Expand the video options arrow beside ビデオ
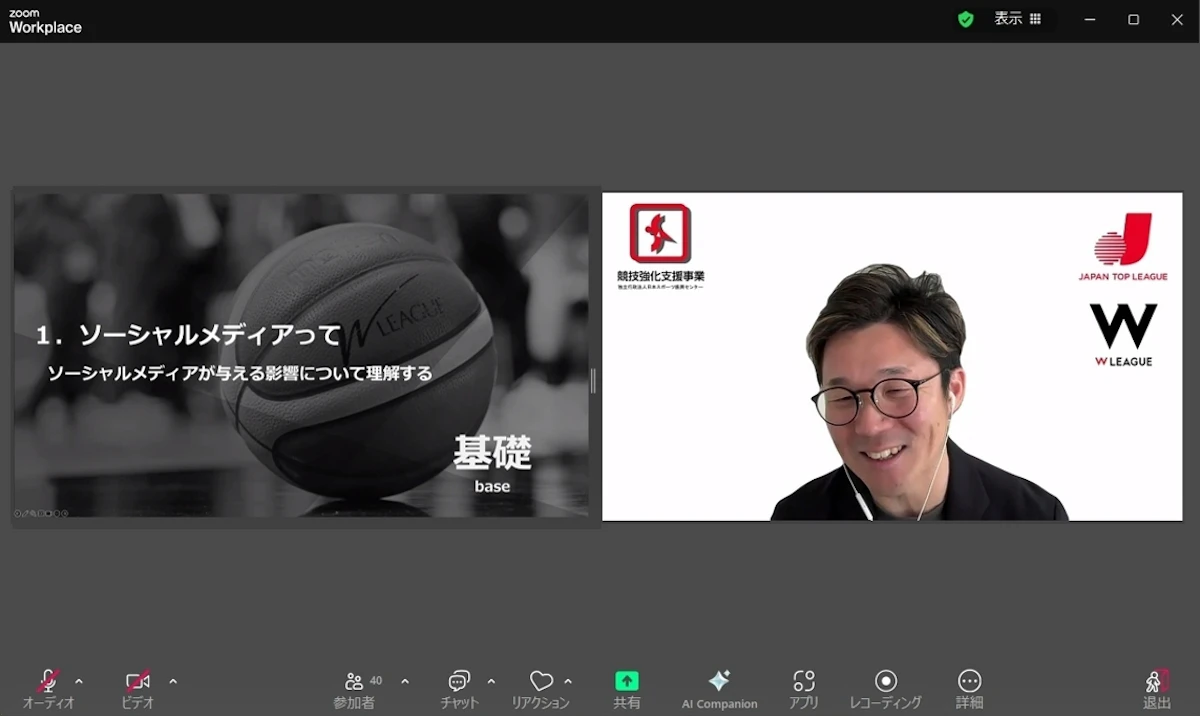The height and width of the screenshot is (716, 1200). [x=173, y=682]
